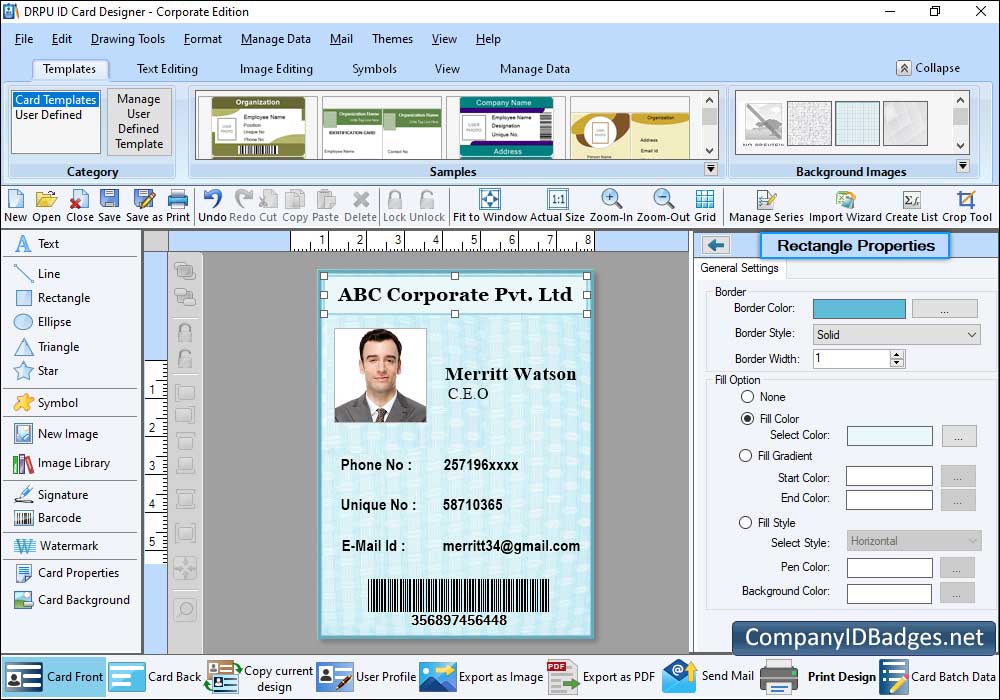
Task: Click the Print toolbar icon
Action: click(178, 206)
